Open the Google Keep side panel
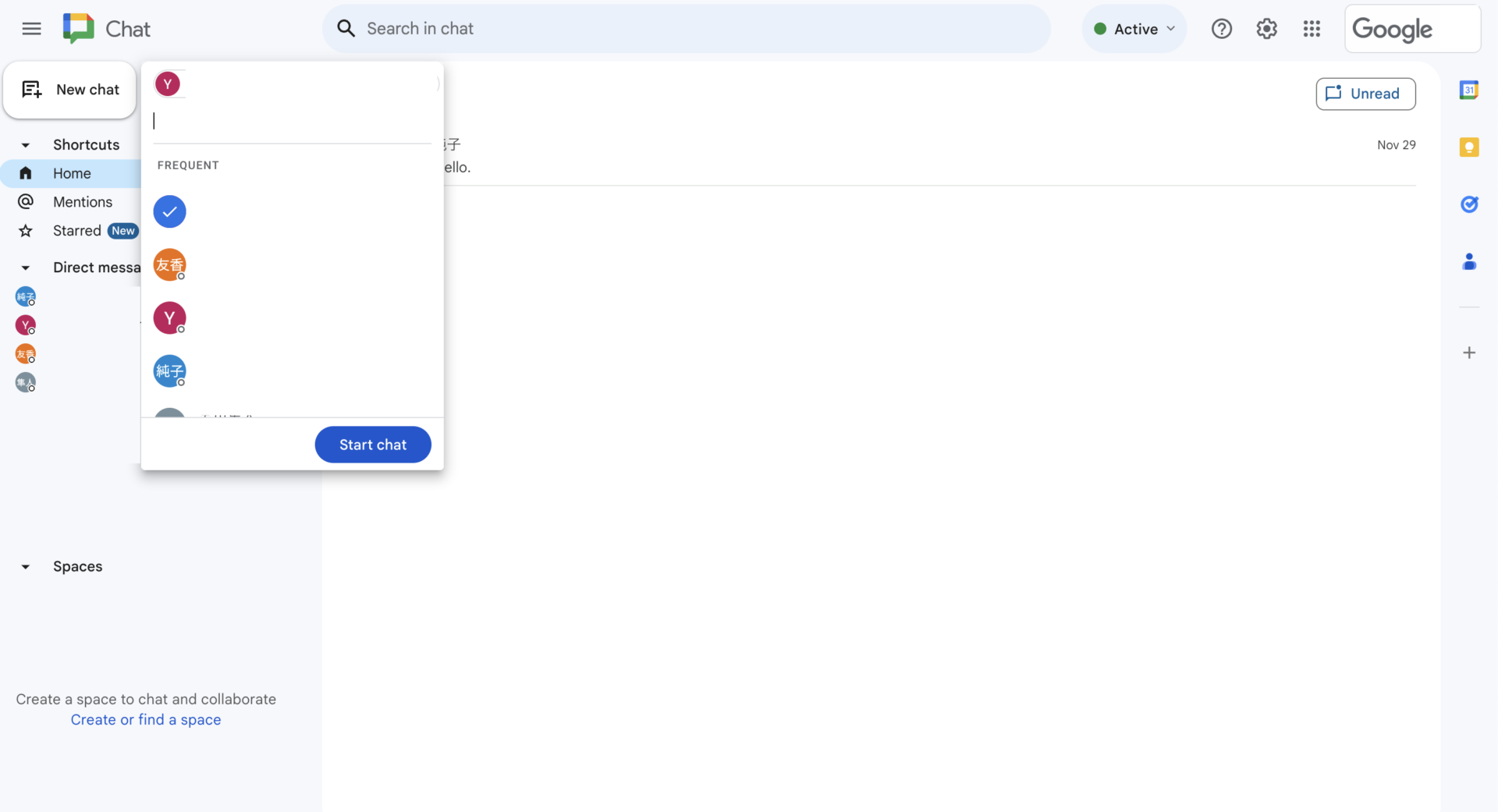The height and width of the screenshot is (812, 1498). click(x=1470, y=147)
